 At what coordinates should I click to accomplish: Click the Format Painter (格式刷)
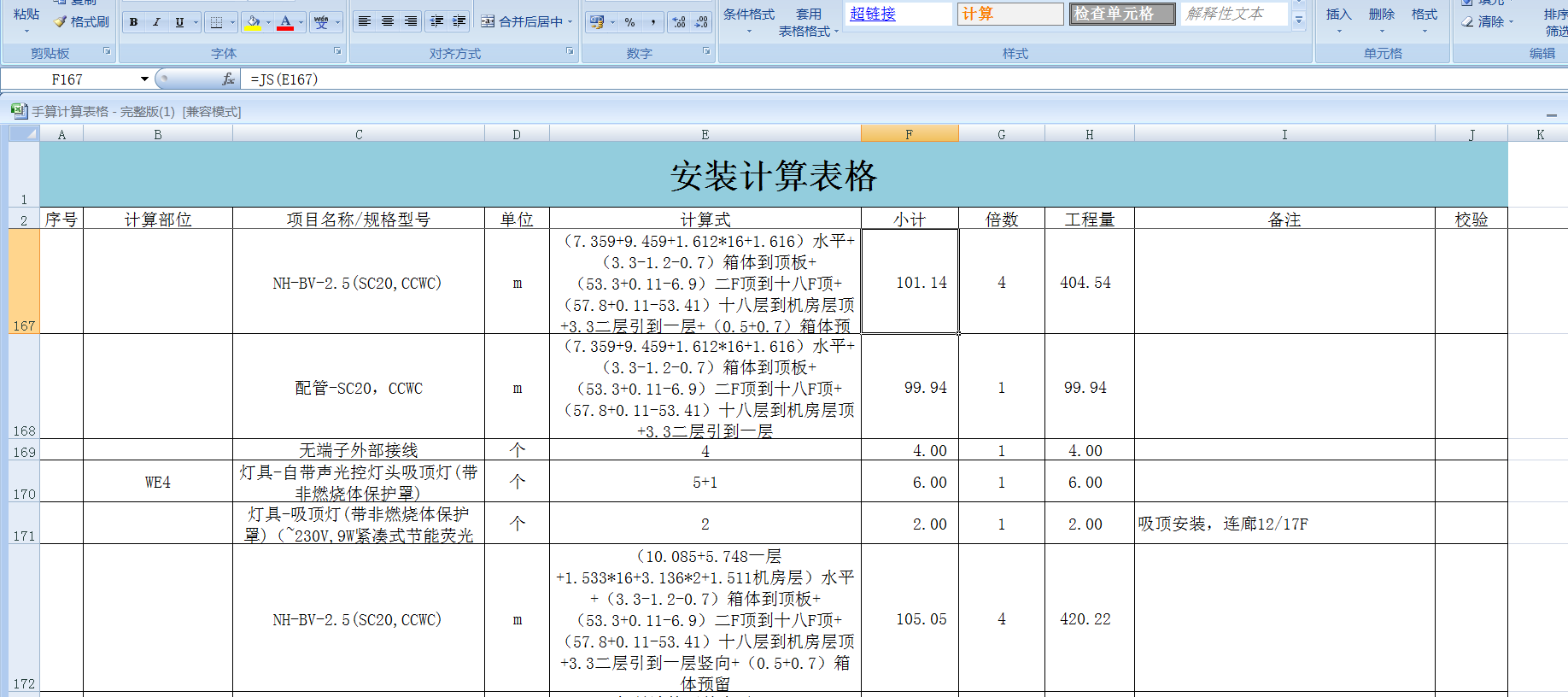point(82,22)
